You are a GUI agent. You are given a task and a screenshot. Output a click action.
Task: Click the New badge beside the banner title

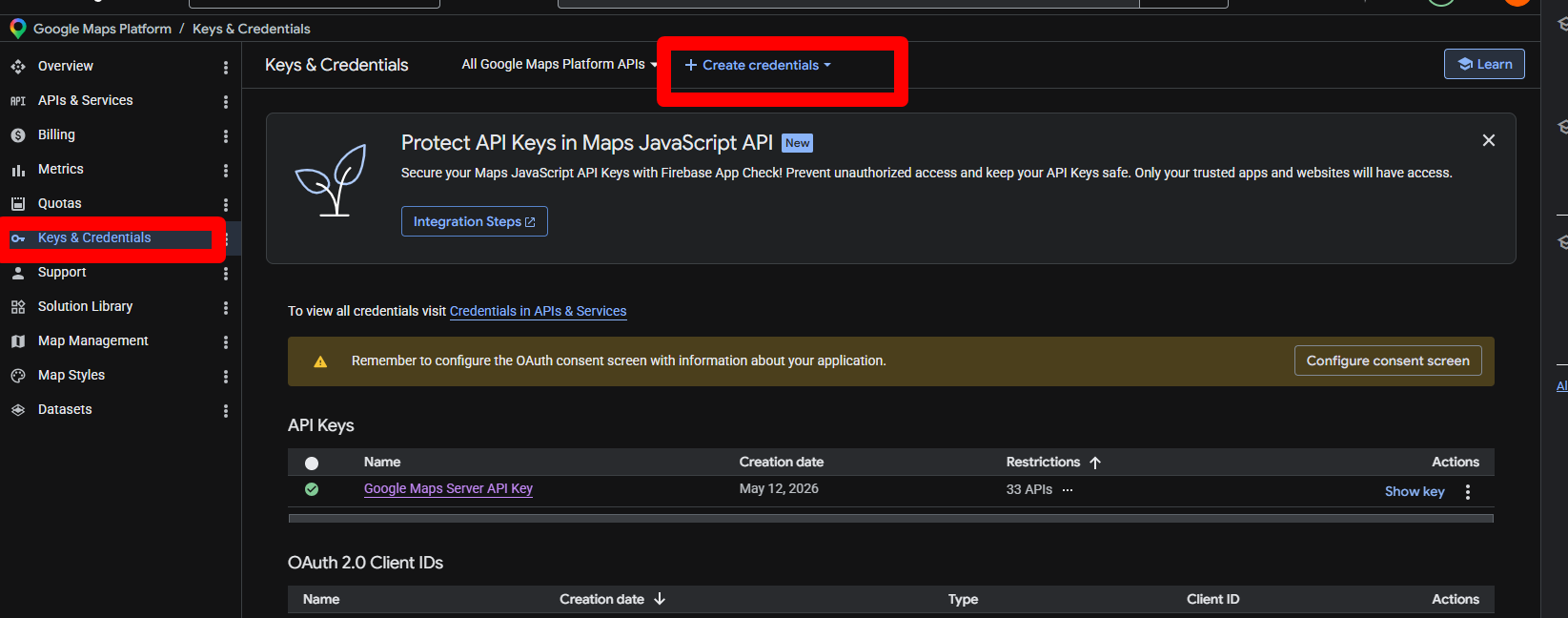797,143
